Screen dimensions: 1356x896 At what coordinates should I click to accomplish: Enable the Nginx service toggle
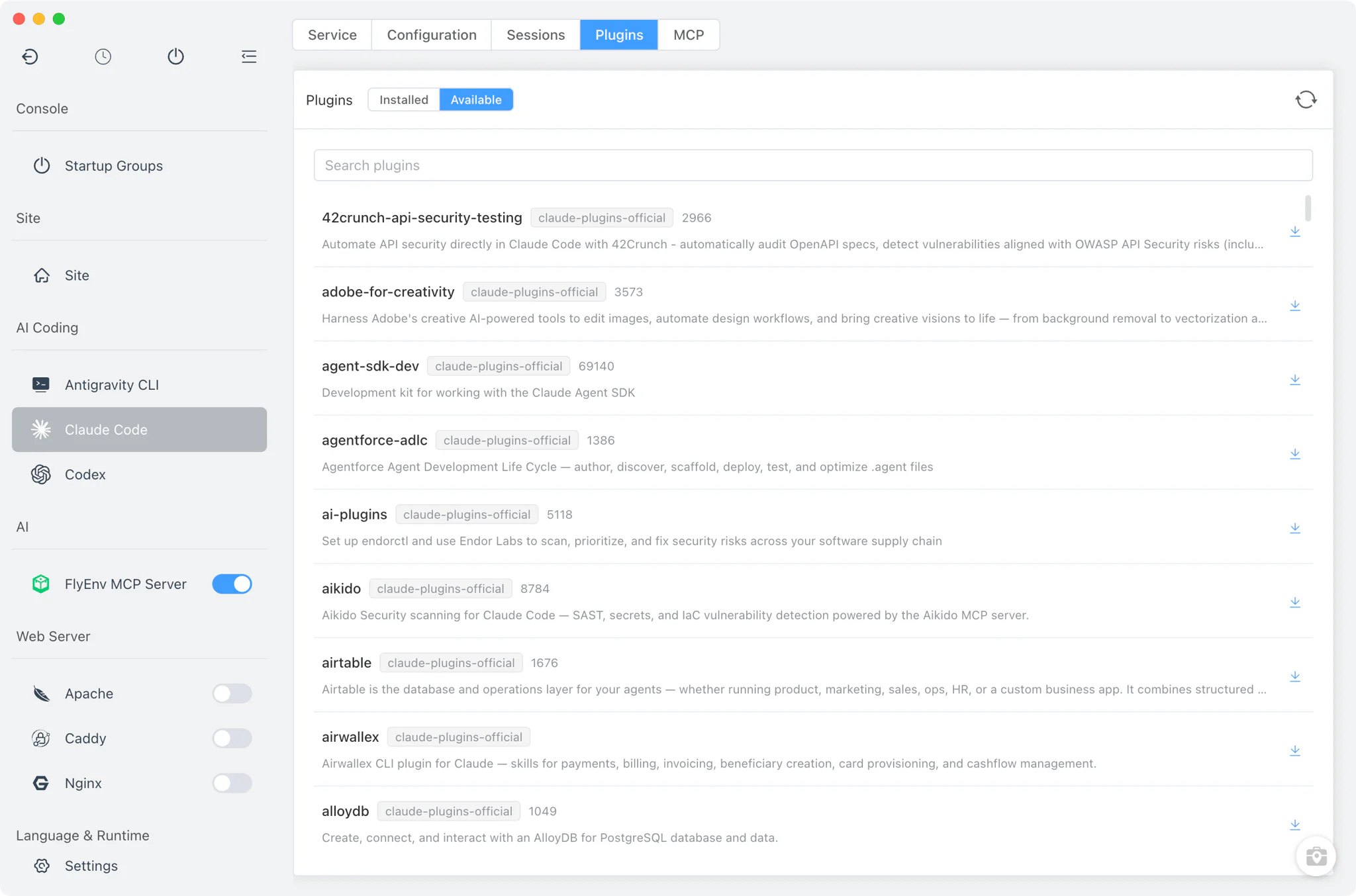[x=232, y=783]
